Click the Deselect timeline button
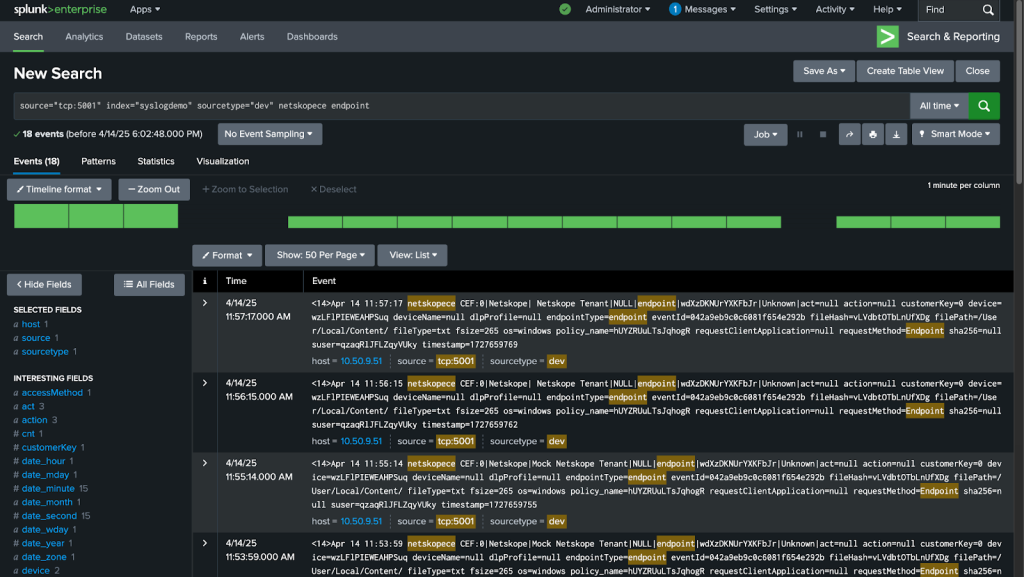1024x577 pixels. tap(333, 189)
